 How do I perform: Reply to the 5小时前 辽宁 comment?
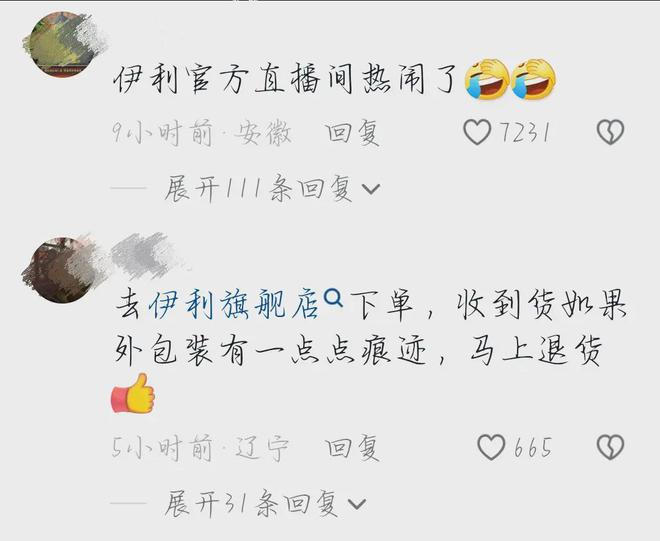[x=353, y=447]
